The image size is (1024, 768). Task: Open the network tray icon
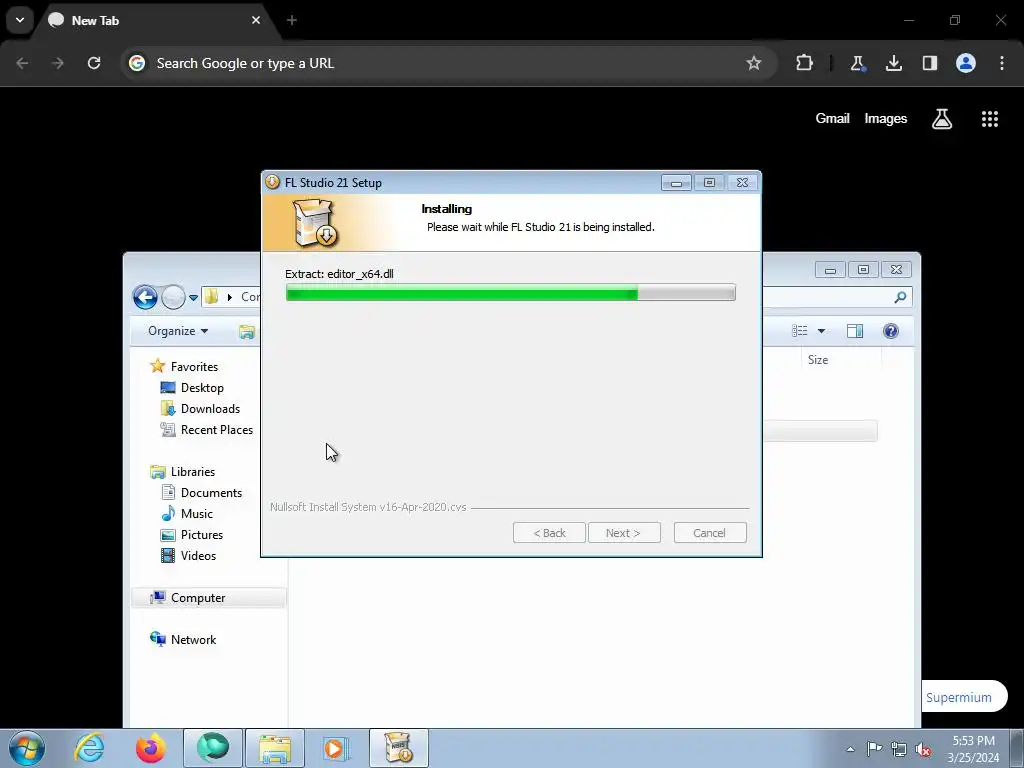[x=899, y=749]
